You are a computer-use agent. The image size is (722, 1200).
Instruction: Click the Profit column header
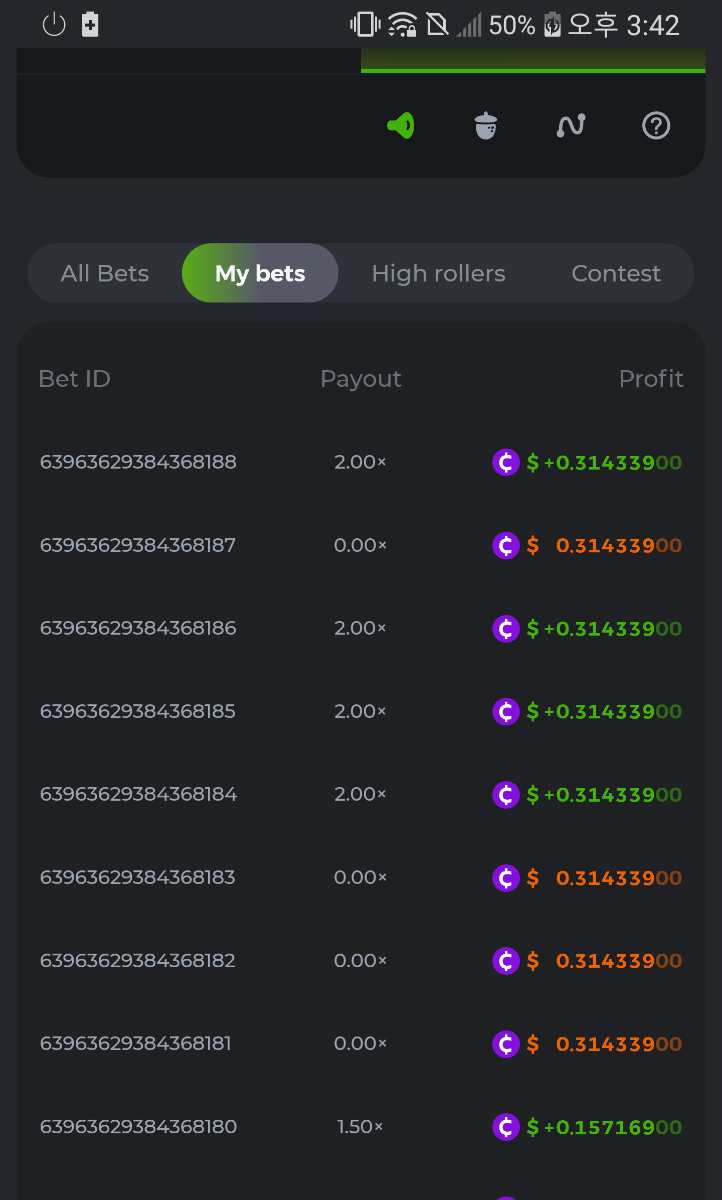(651, 379)
